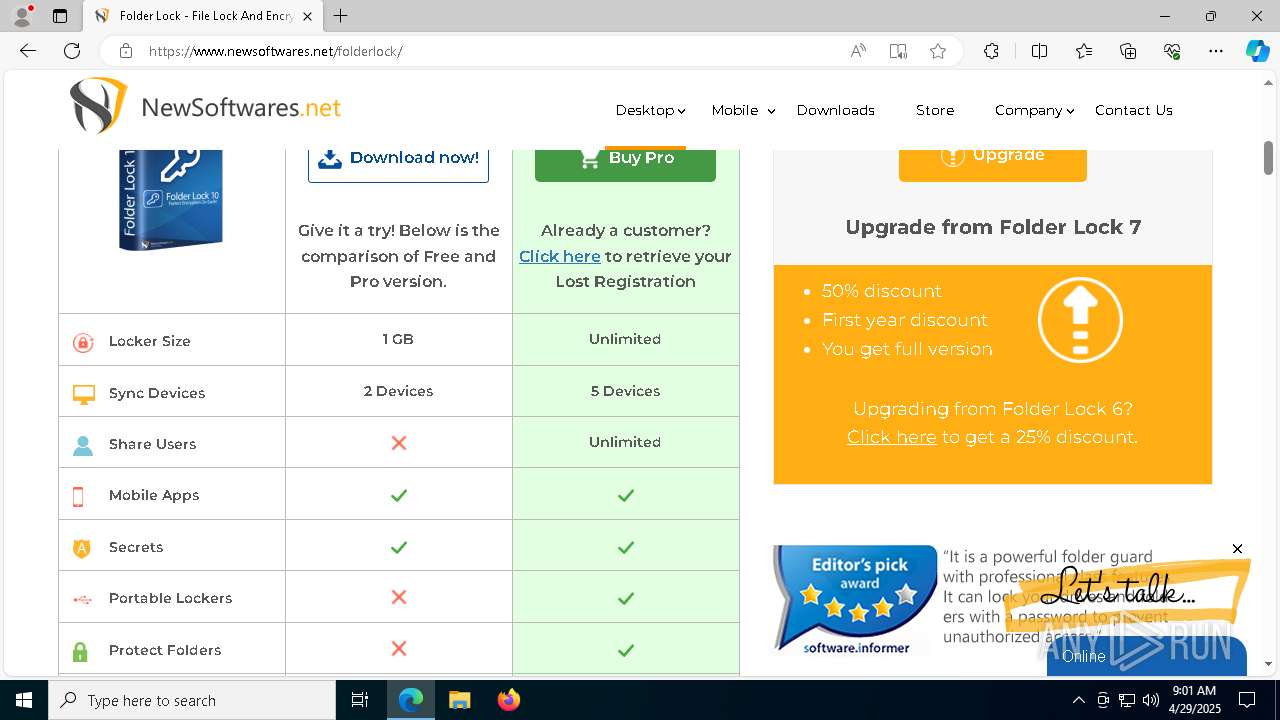Click the Pro Mobile Apps checkmark

point(626,495)
